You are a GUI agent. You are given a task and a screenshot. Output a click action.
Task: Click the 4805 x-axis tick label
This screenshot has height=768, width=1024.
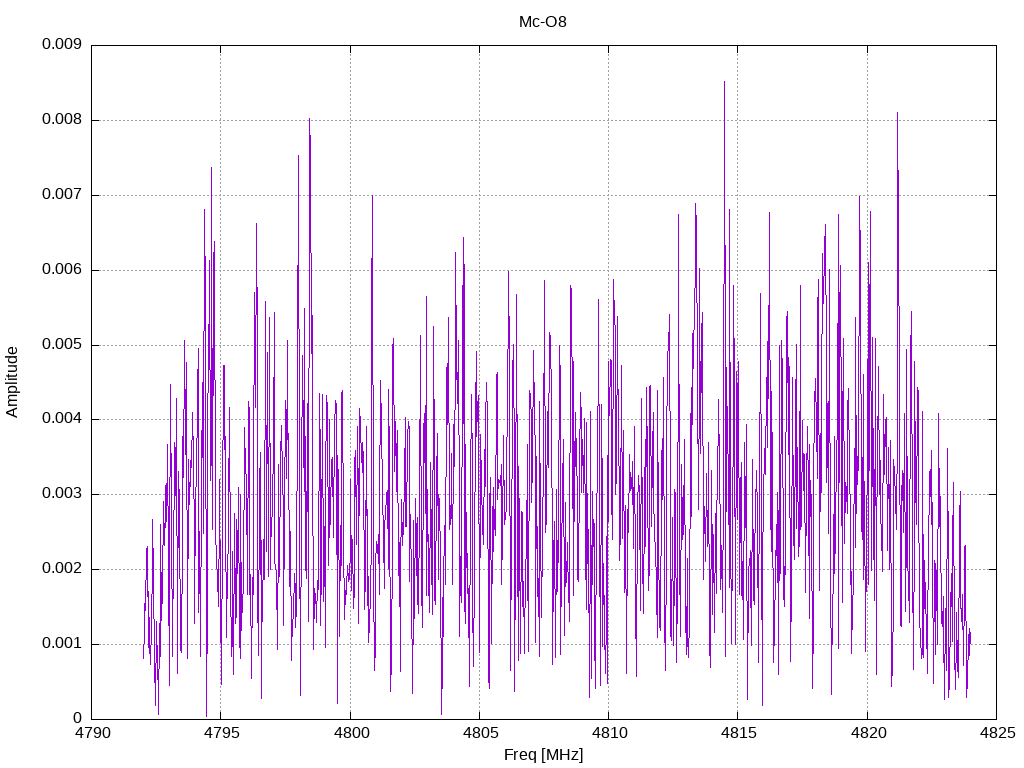point(480,733)
